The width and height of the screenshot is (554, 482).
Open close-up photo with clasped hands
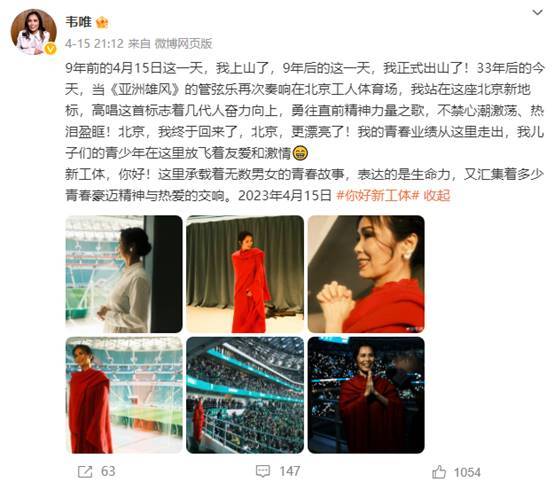point(366,274)
